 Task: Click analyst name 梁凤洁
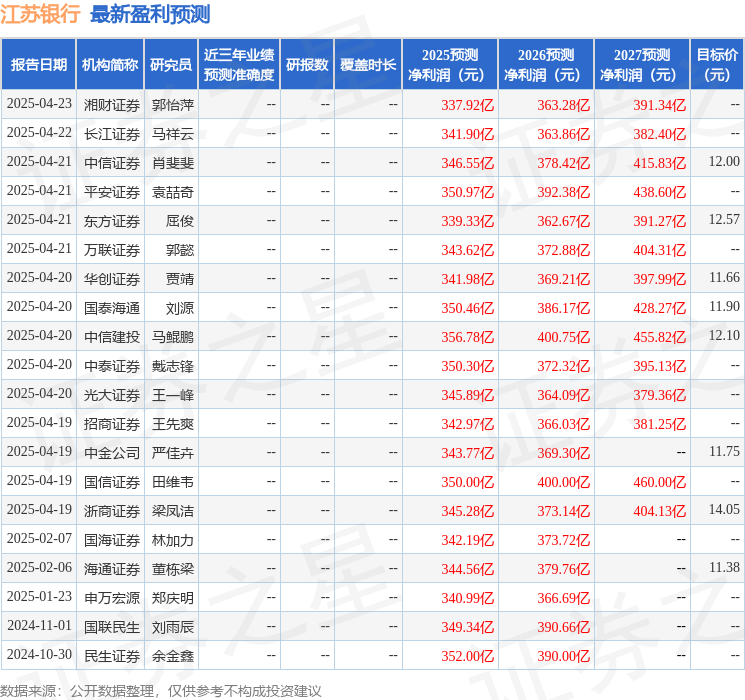[x=172, y=511]
